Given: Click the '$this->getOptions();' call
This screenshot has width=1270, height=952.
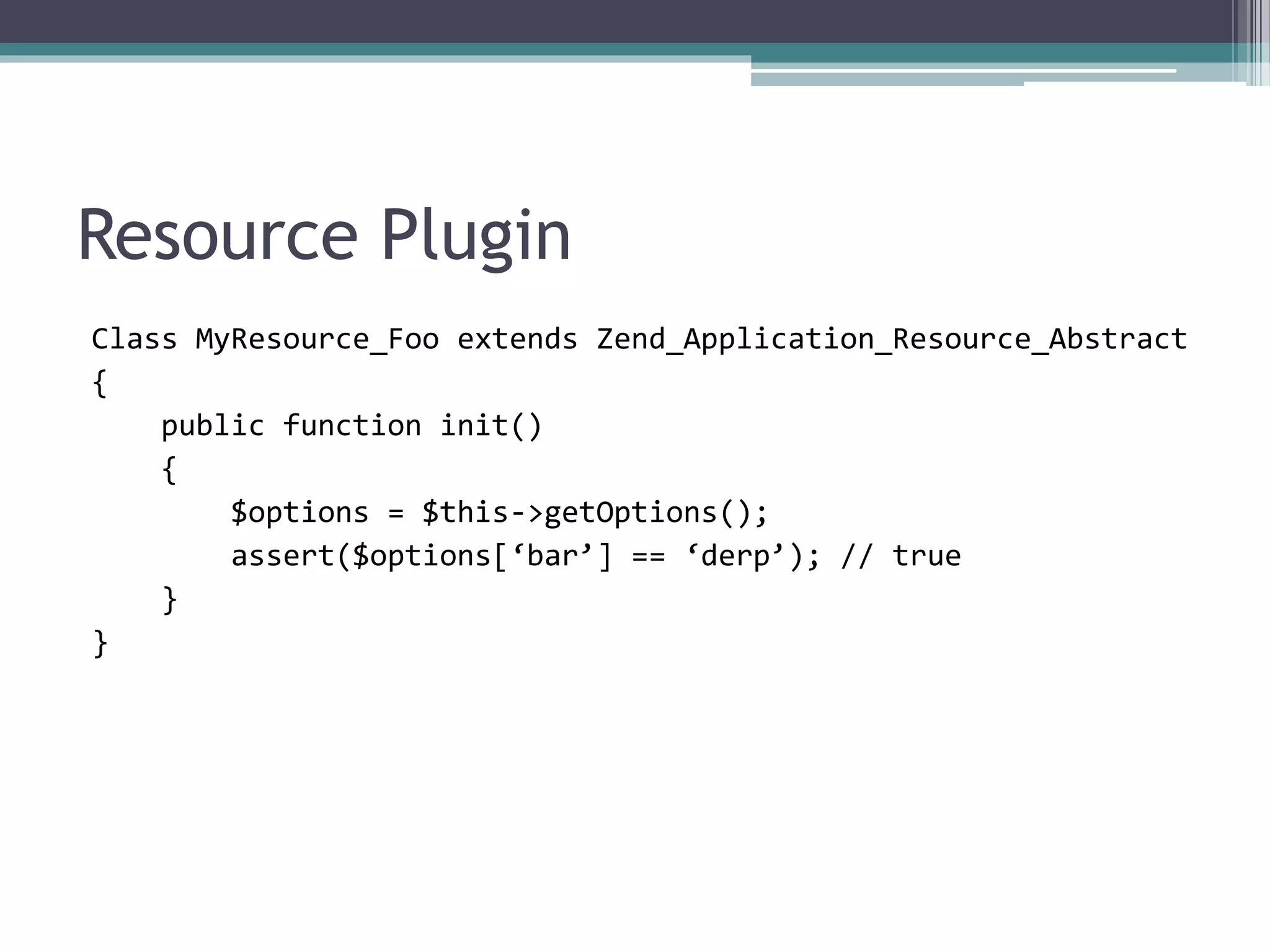Looking at the screenshot, I should pos(595,513).
